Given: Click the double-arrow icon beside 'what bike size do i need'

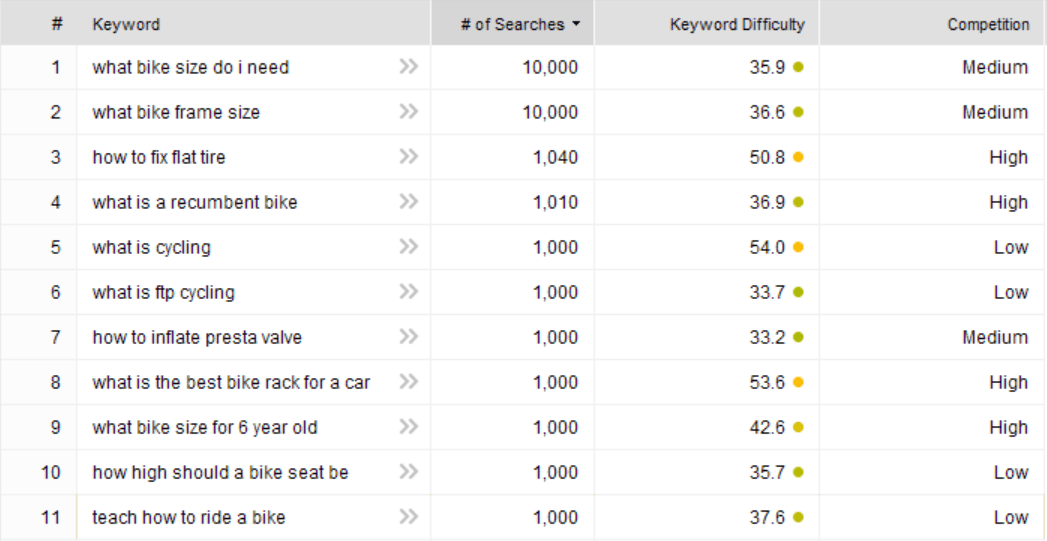Looking at the screenshot, I should pyautogui.click(x=408, y=67).
